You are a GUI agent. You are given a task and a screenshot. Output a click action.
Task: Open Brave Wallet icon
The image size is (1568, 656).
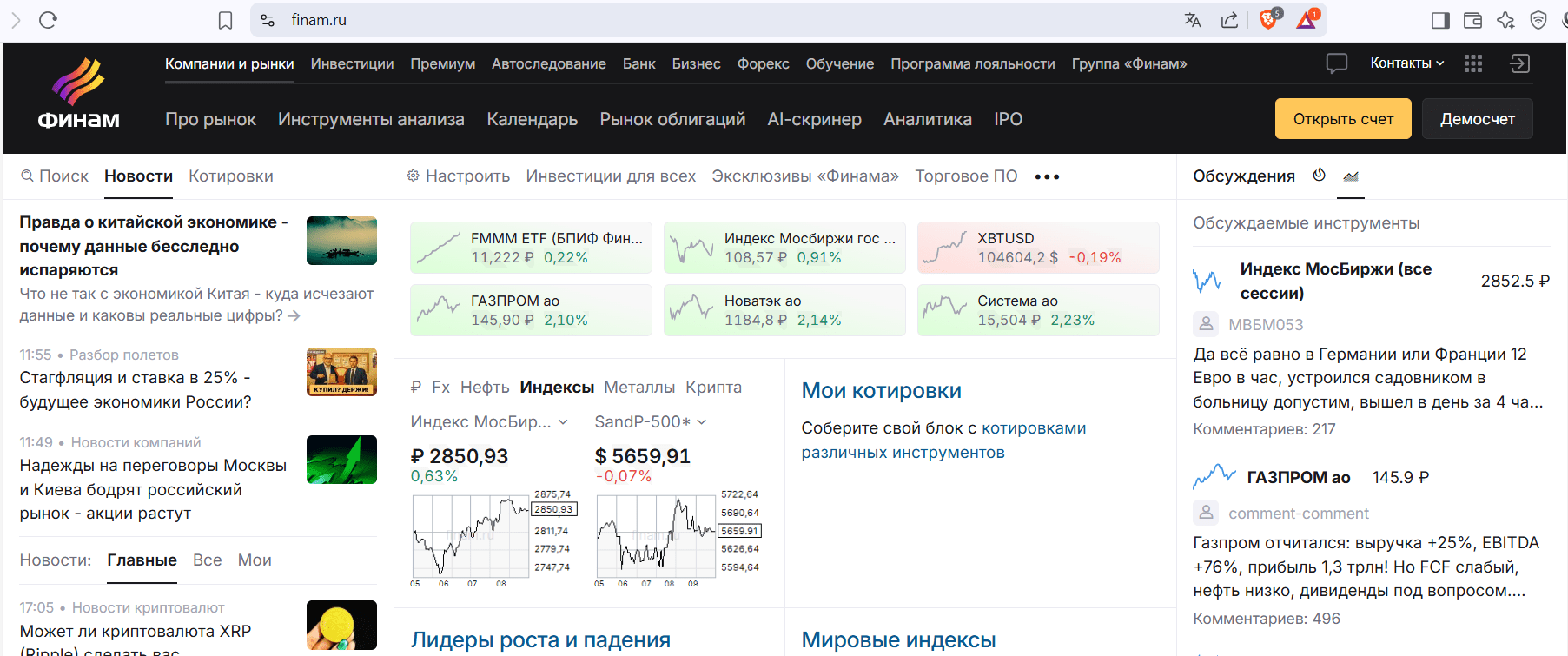click(1473, 20)
